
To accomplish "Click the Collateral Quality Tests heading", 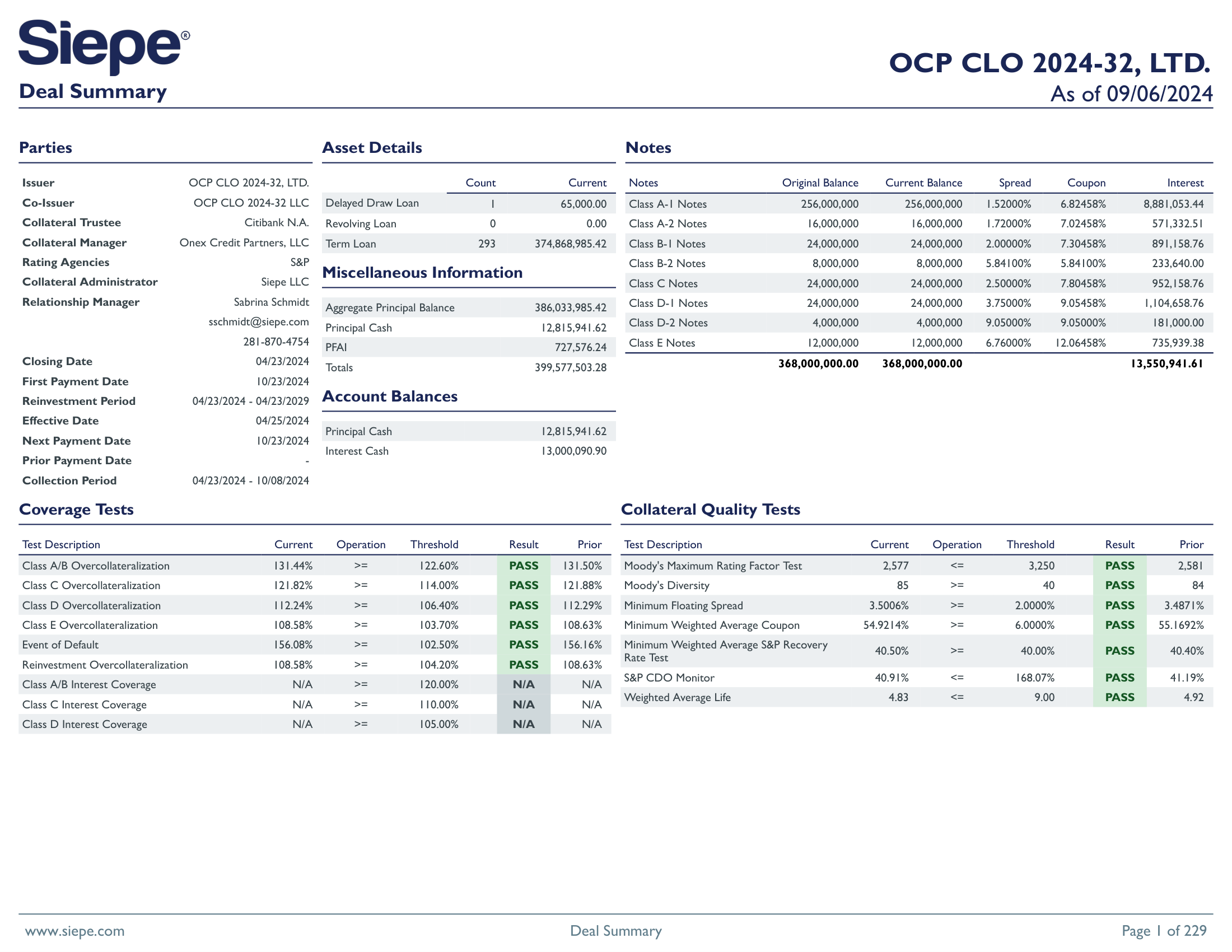I will tap(710, 509).
